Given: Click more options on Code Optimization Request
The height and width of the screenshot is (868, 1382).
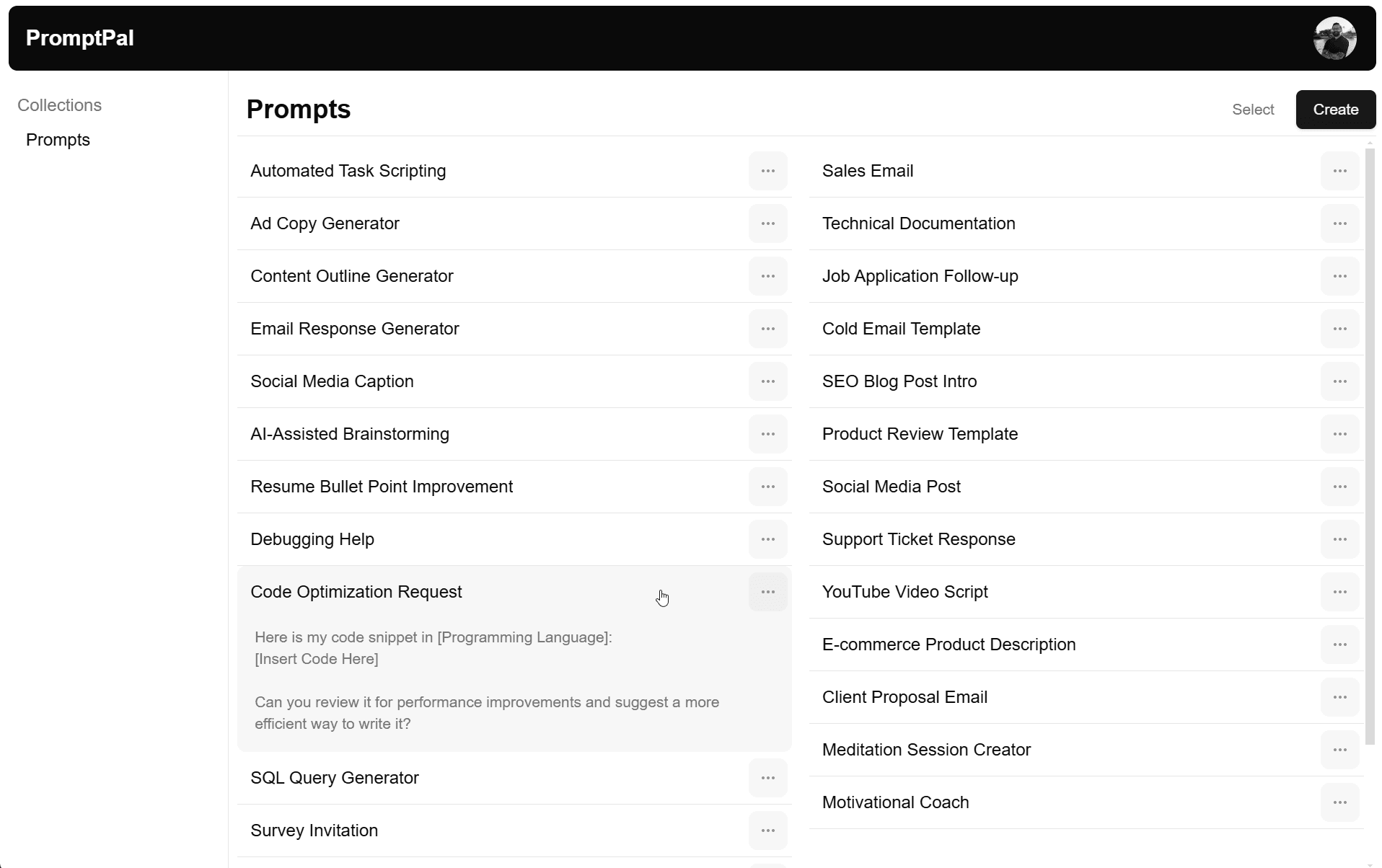Looking at the screenshot, I should coord(767,592).
